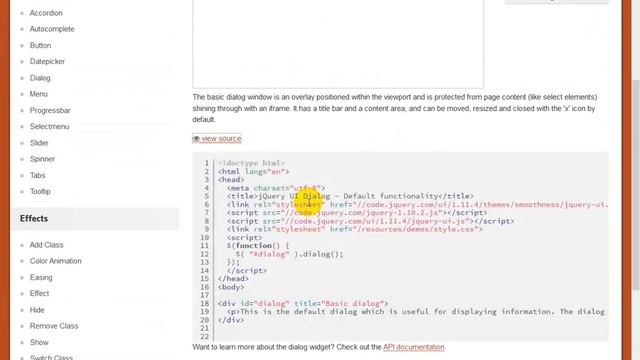The image size is (640, 360).
Task: Go to the Show effect page
Action: 39,342
